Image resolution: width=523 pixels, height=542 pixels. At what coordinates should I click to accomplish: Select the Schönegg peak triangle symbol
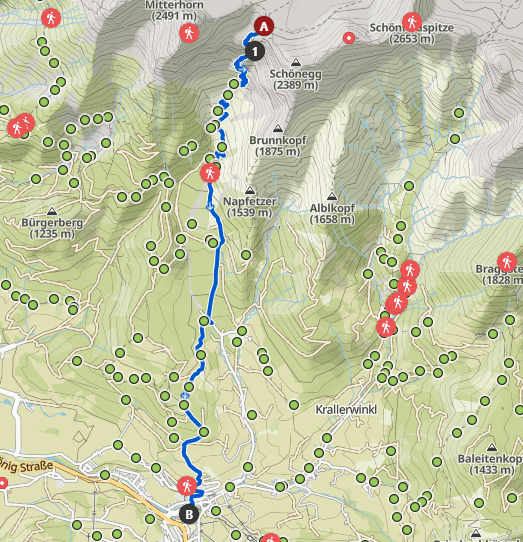point(296,63)
